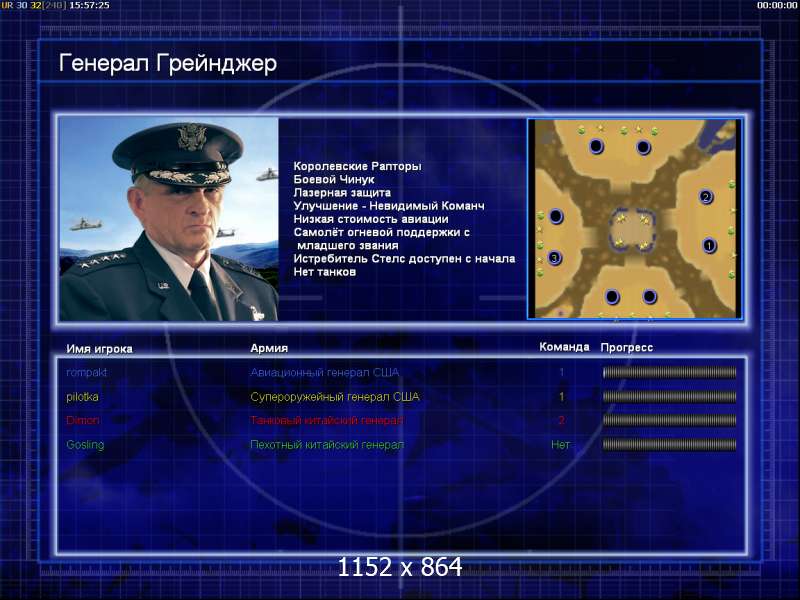Click start position 3 on the minimap
Image resolution: width=800 pixels, height=600 pixels.
[555, 258]
